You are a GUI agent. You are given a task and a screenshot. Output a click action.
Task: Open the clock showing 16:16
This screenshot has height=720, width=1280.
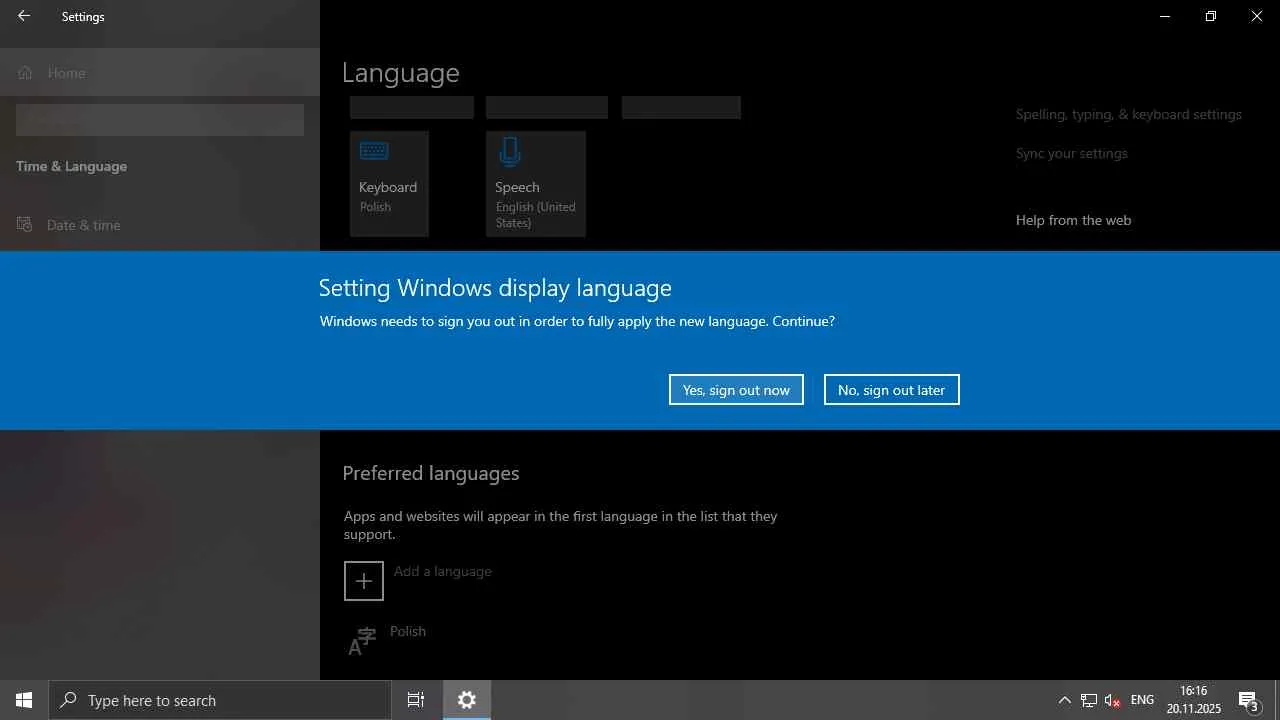pyautogui.click(x=1194, y=700)
